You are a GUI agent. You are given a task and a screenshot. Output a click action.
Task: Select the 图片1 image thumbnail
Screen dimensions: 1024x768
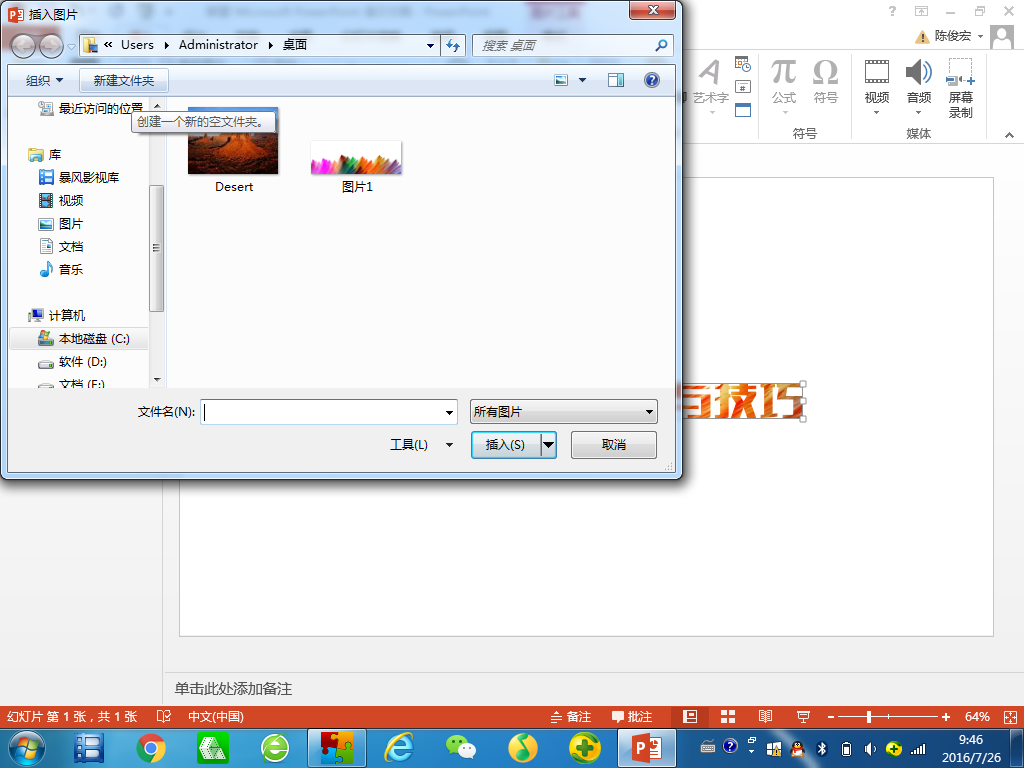click(x=357, y=167)
